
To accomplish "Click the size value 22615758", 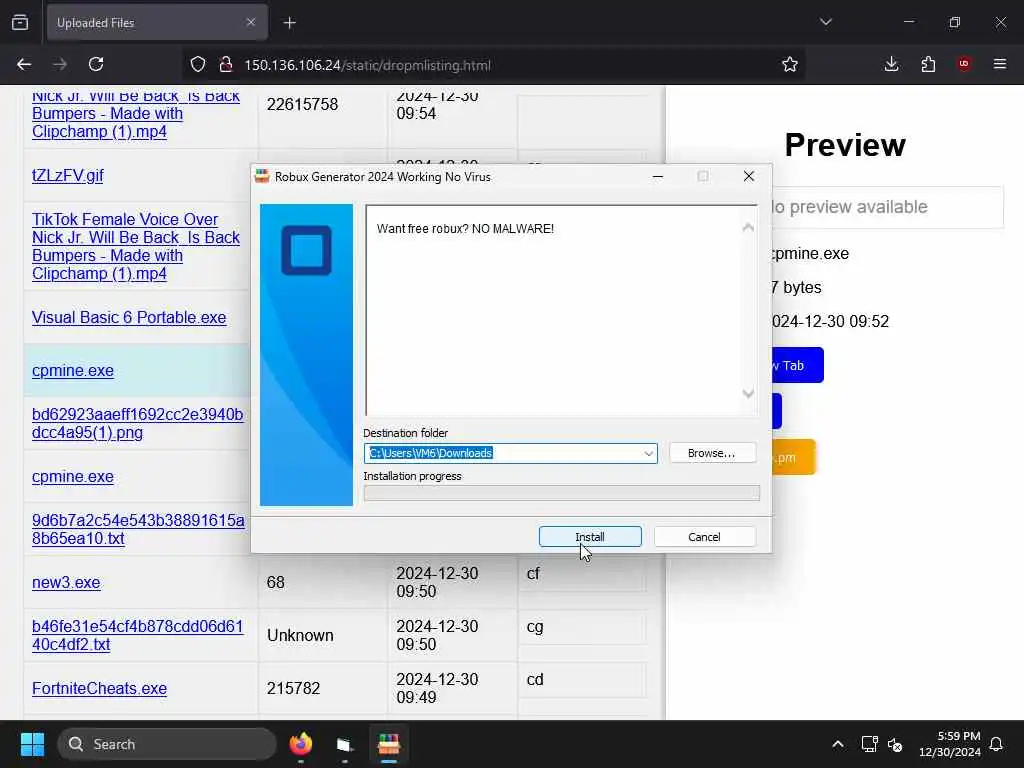I will click(x=302, y=104).
